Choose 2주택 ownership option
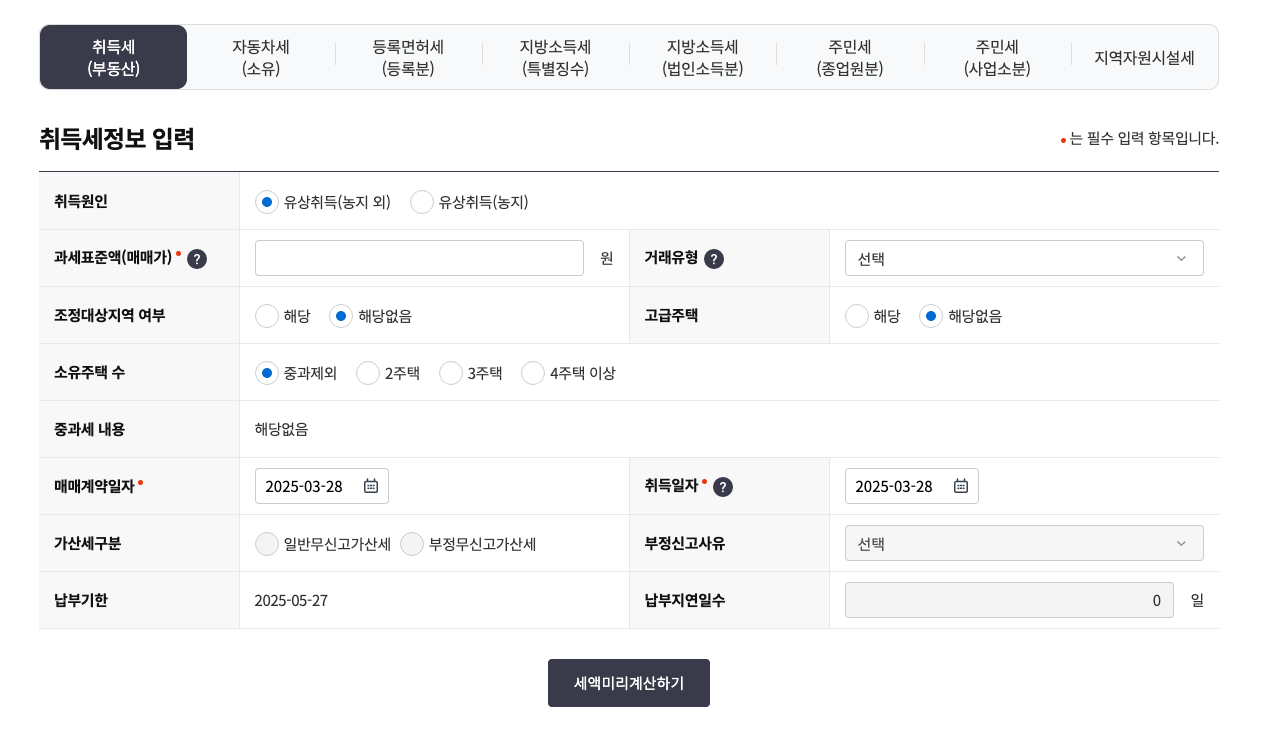The width and height of the screenshot is (1265, 732). point(368,372)
